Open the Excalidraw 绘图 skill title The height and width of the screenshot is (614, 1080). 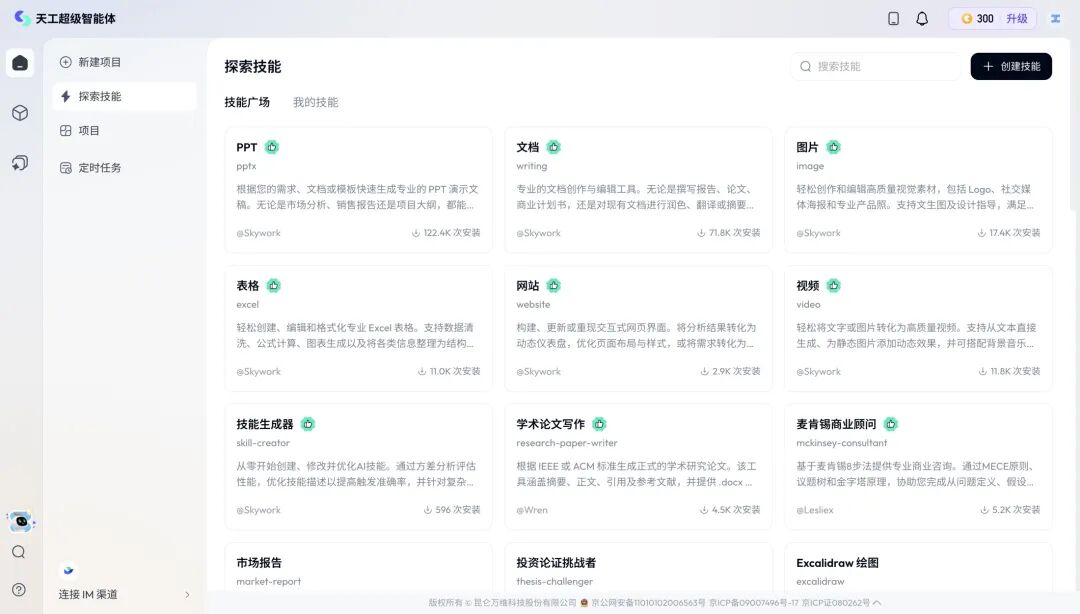838,563
